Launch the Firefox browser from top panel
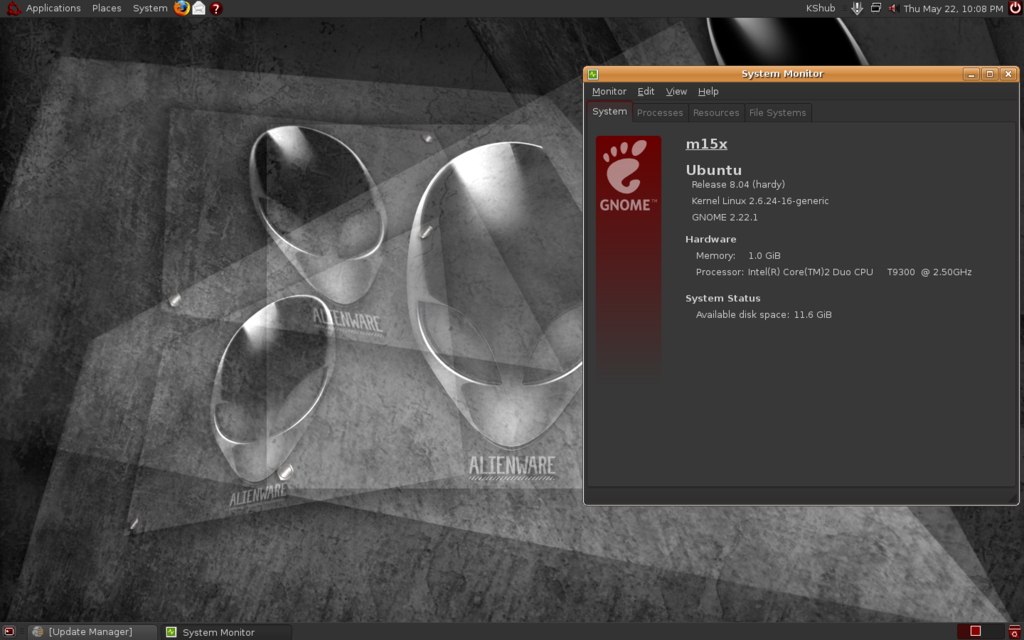Viewport: 1024px width, 640px height. (x=182, y=8)
